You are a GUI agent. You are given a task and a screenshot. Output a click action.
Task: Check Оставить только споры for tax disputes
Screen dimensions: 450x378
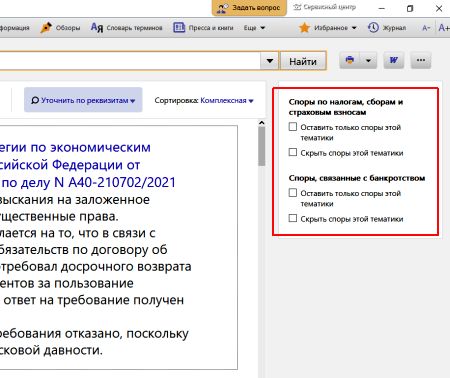pos(293,127)
